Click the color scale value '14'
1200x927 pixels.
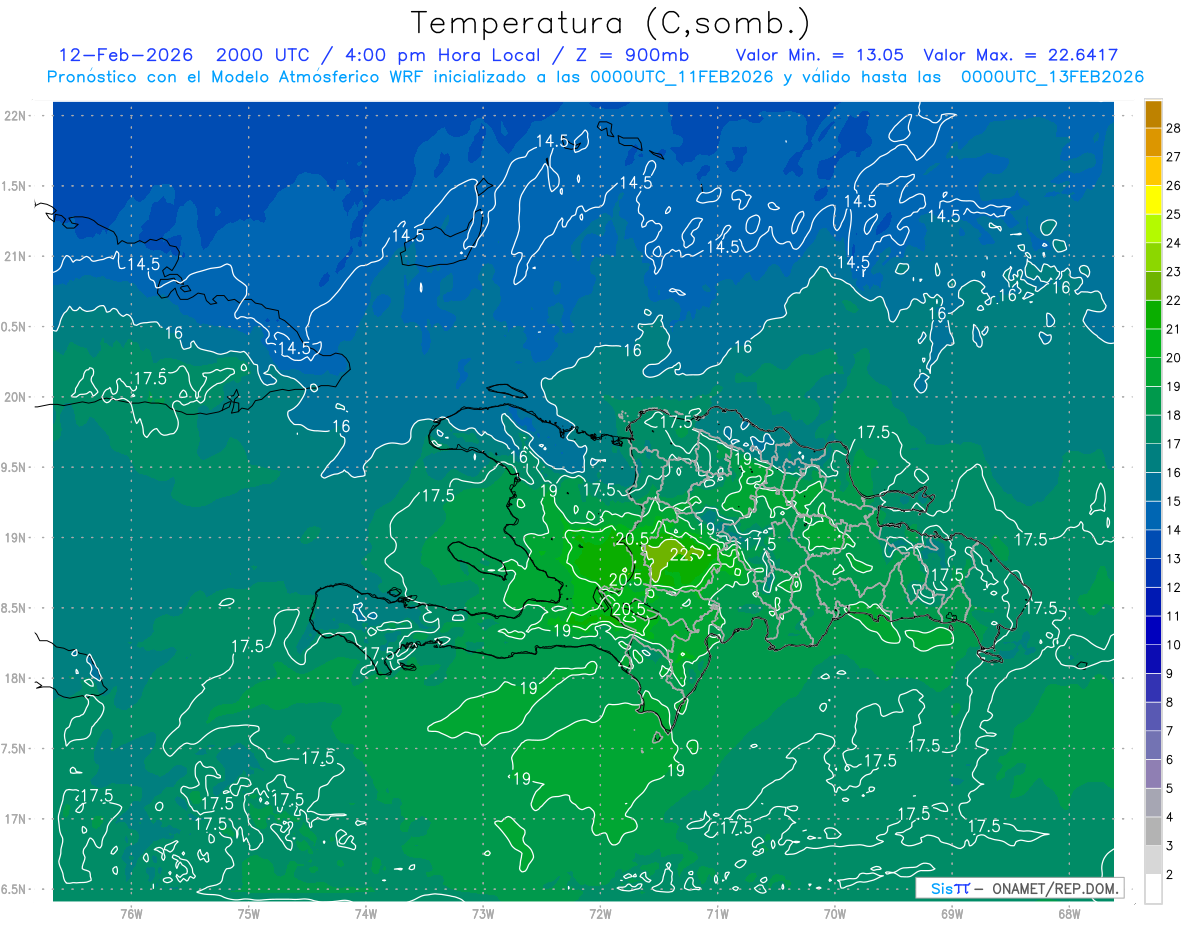[1174, 530]
